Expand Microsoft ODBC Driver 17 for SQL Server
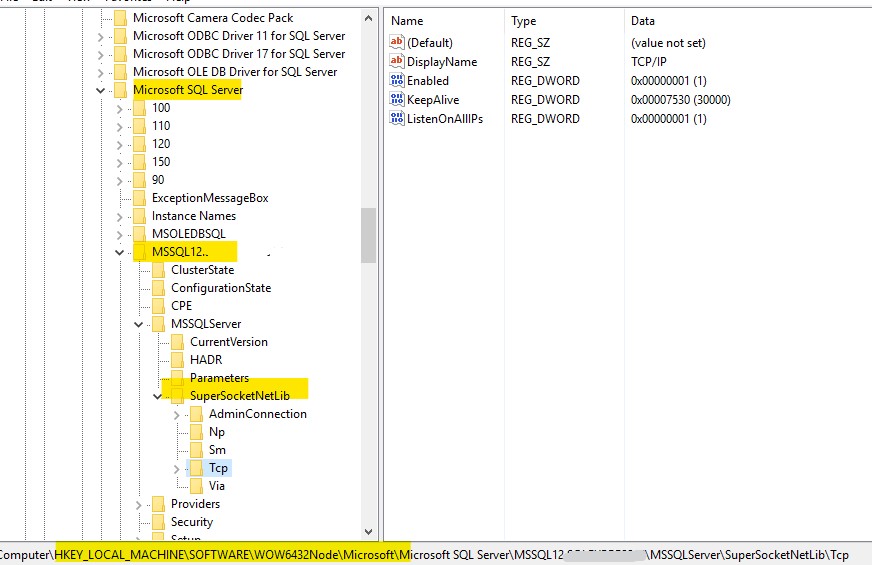 [x=100, y=55]
